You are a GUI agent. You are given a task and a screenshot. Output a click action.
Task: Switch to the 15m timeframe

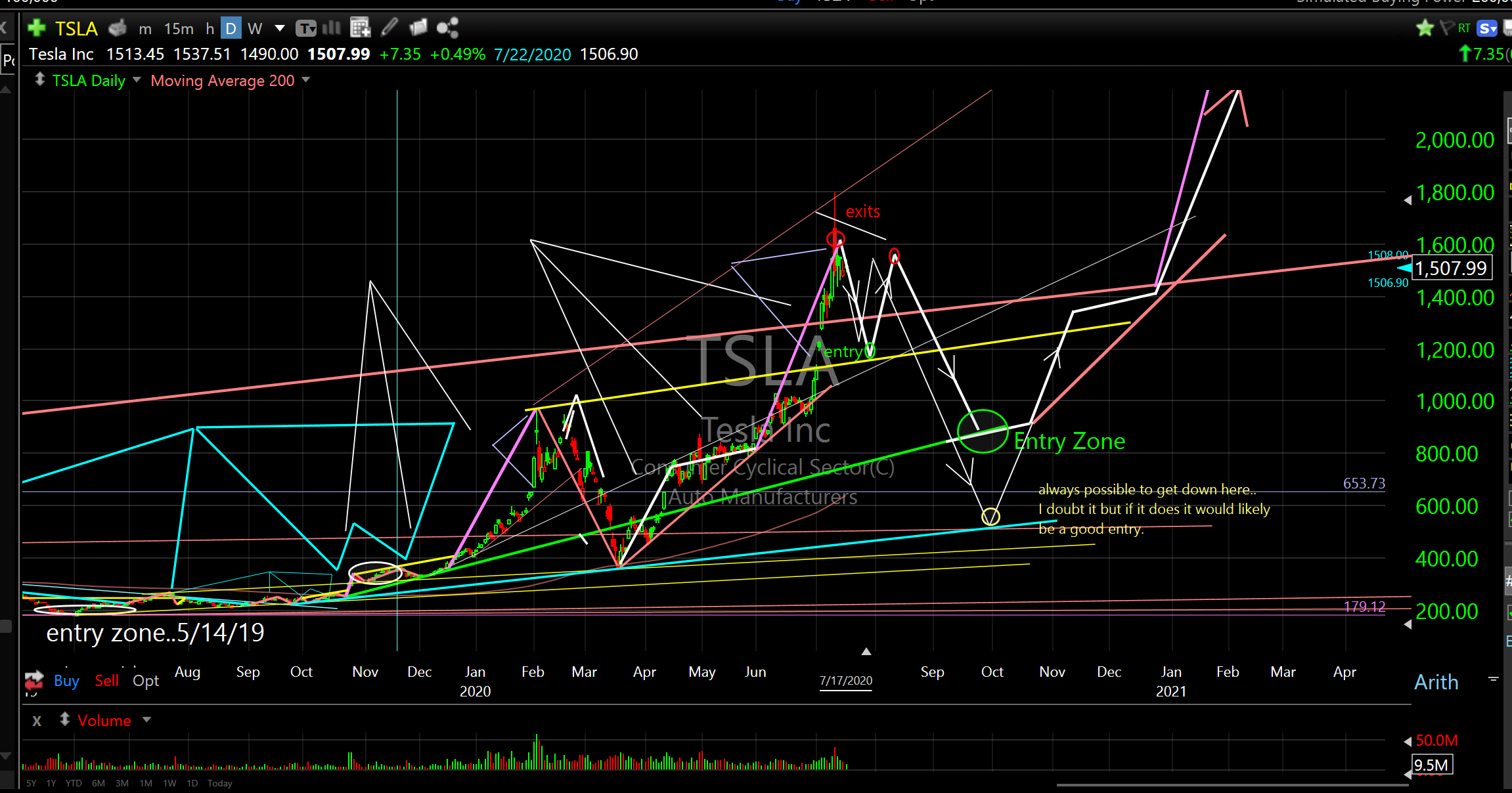179,29
